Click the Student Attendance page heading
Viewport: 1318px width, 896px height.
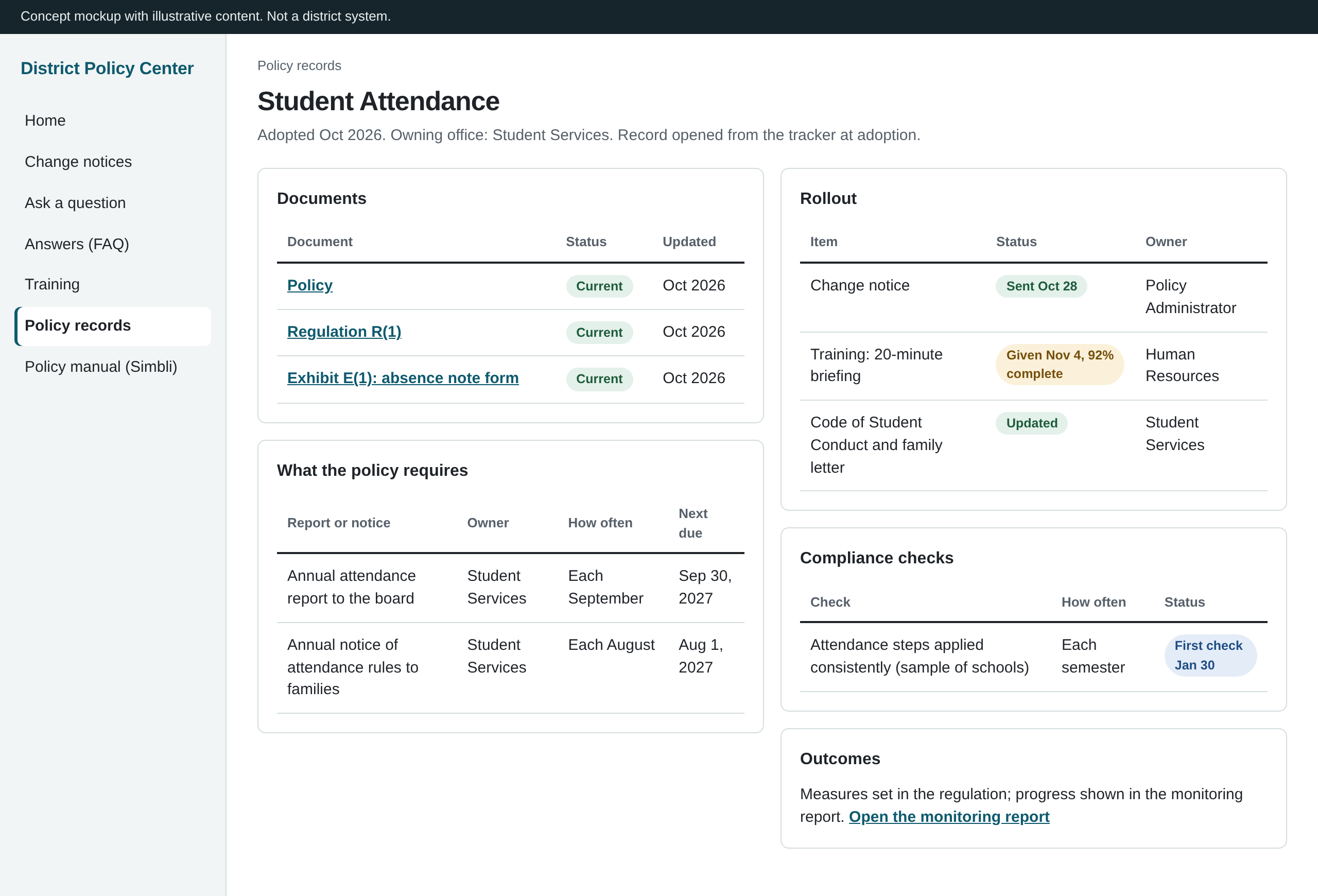[378, 101]
